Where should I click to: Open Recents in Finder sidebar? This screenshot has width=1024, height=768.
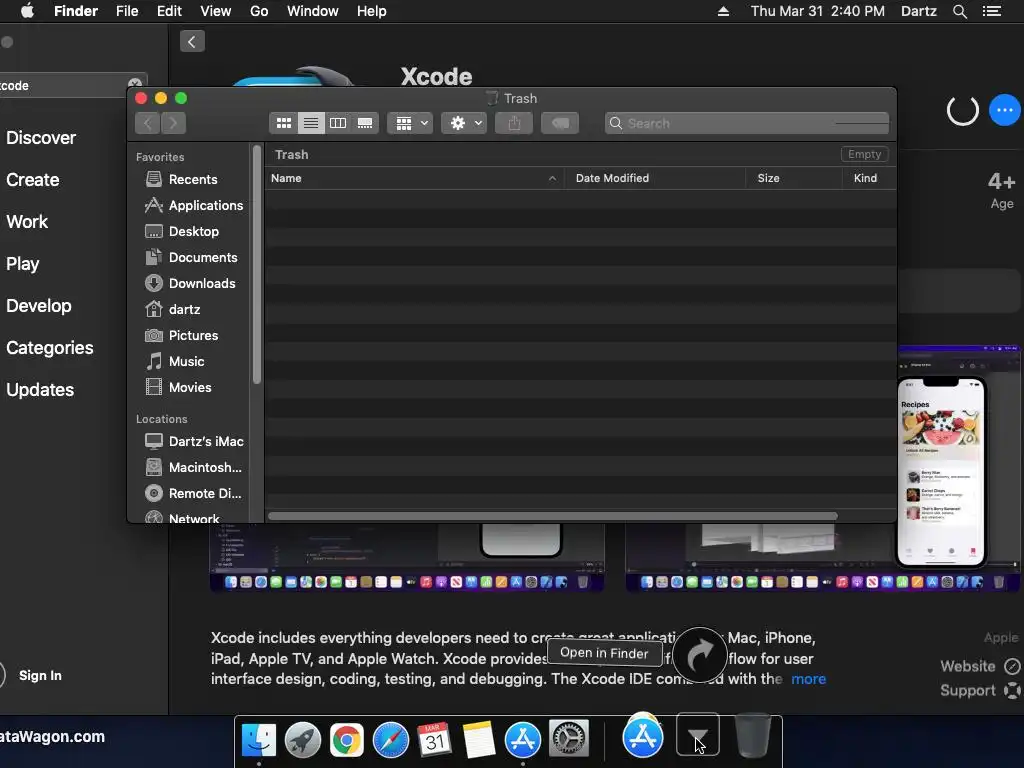(193, 179)
